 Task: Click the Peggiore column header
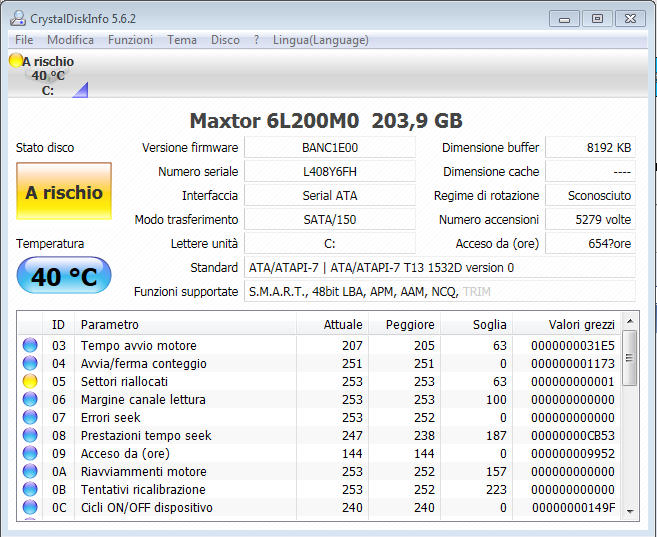(x=404, y=324)
